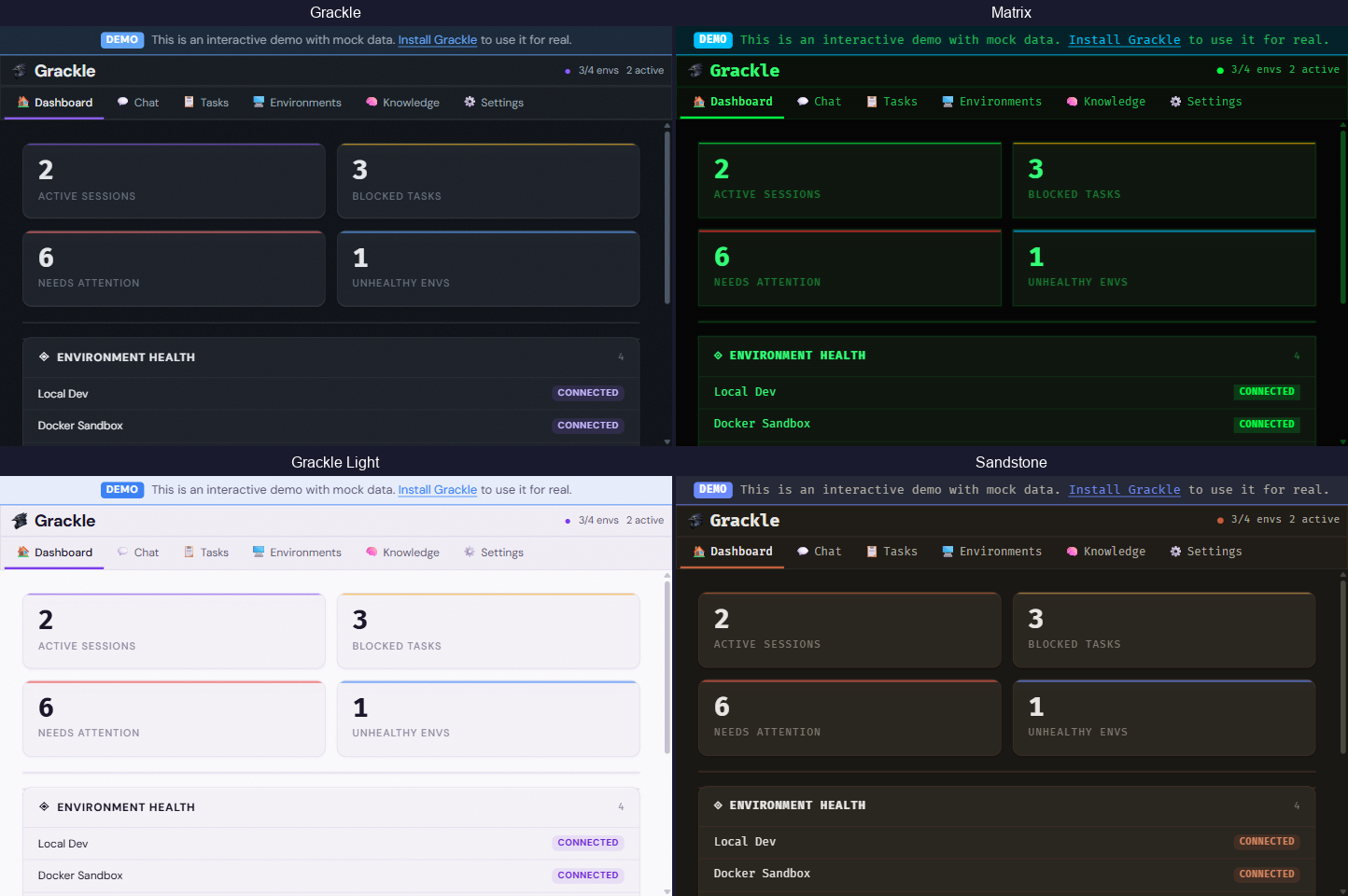Click the scrollbar thumb in the Grackle Light panel
This screenshot has height=896, width=1348.
point(667,667)
